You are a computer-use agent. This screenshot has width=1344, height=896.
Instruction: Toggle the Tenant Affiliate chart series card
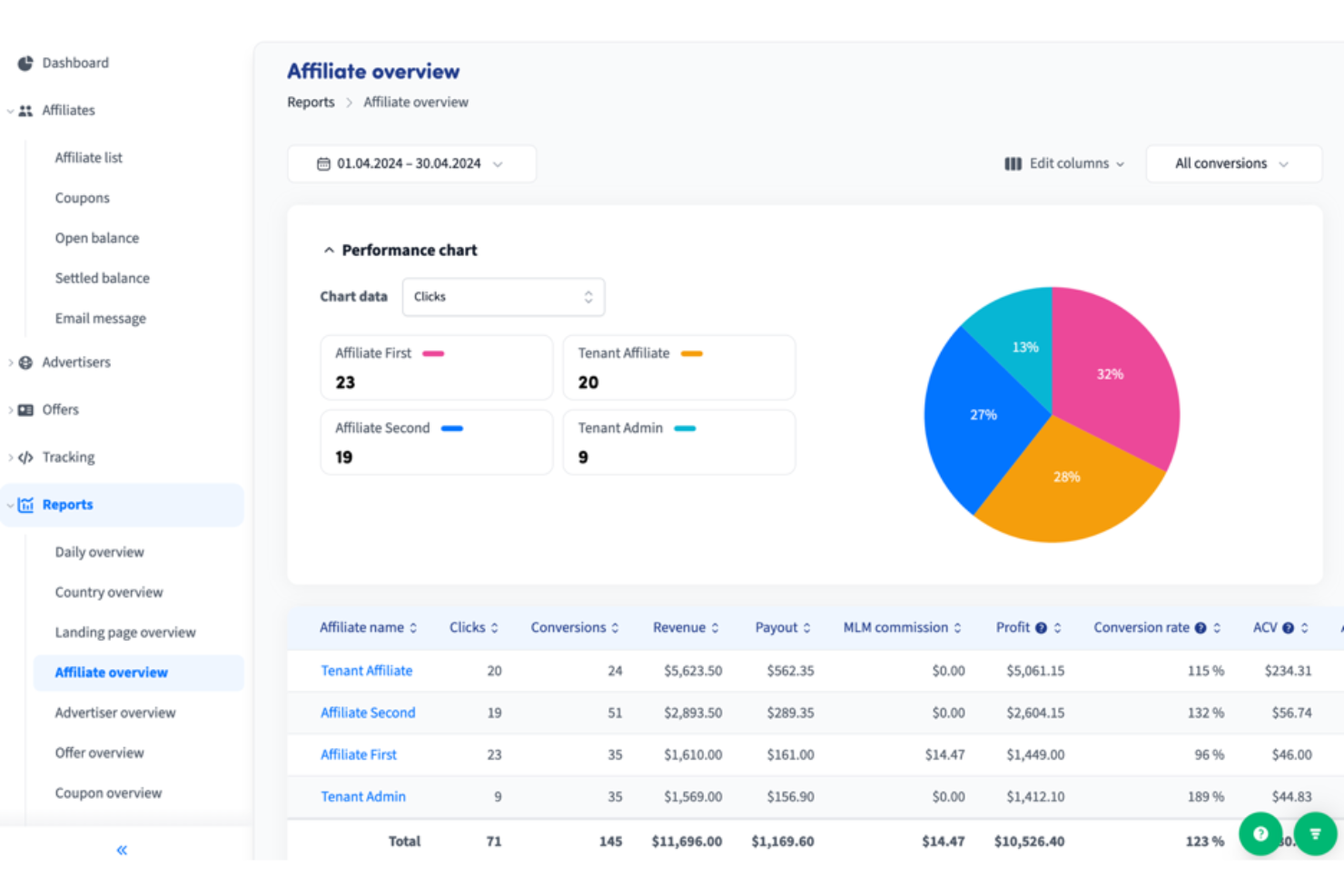click(x=678, y=367)
